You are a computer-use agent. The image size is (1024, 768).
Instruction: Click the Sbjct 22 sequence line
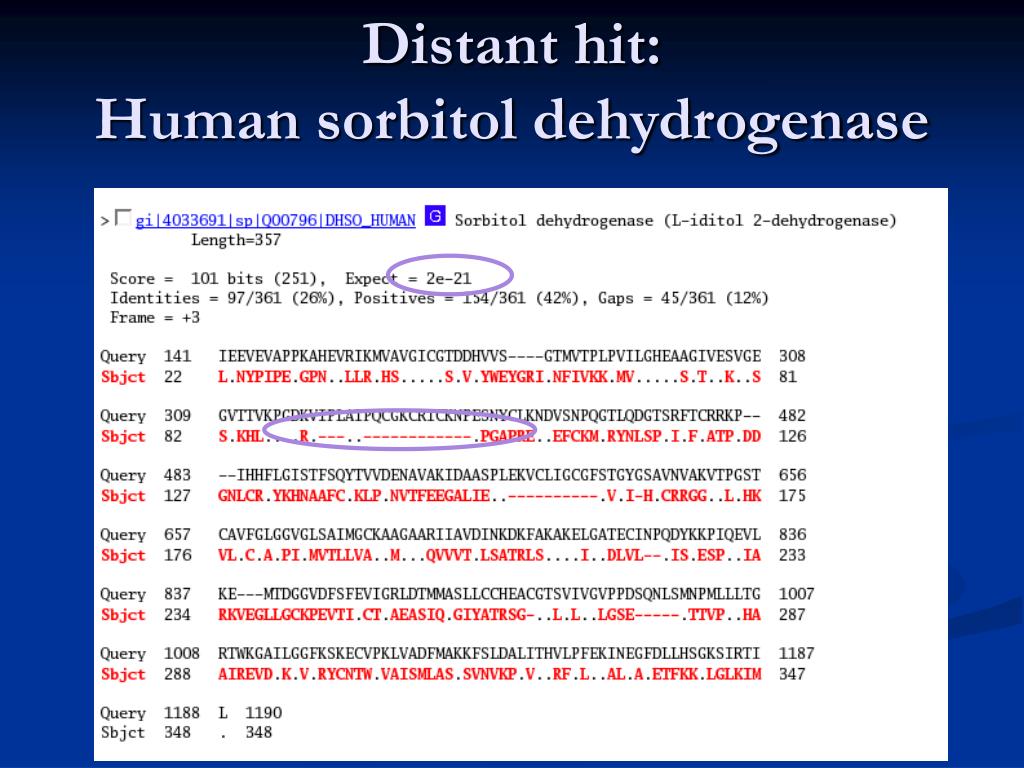click(448, 377)
